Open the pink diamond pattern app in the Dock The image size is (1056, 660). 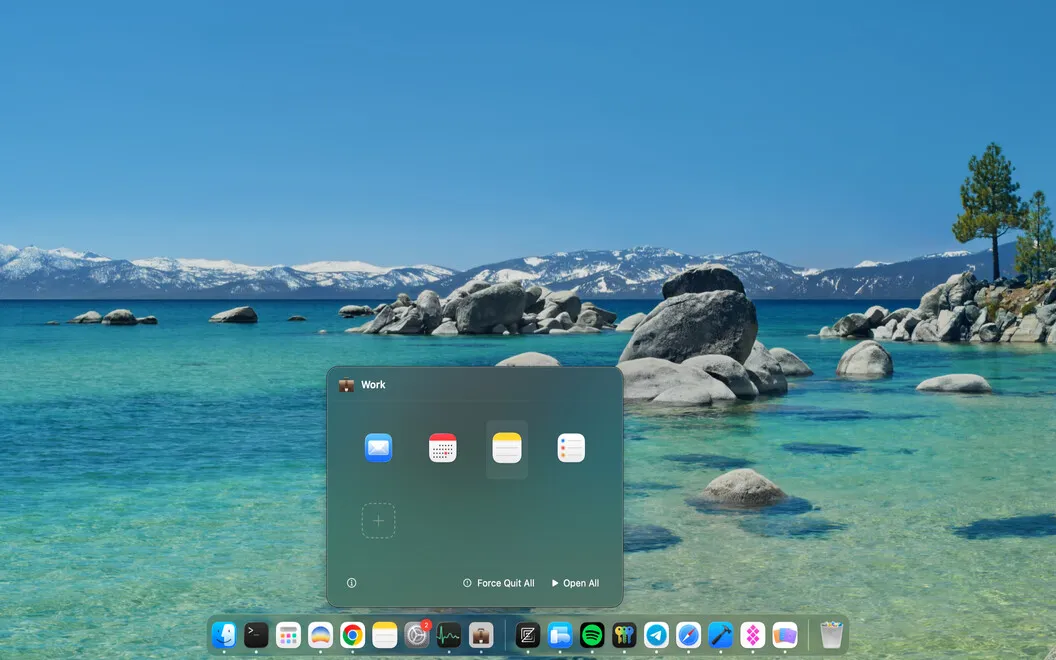coord(753,635)
